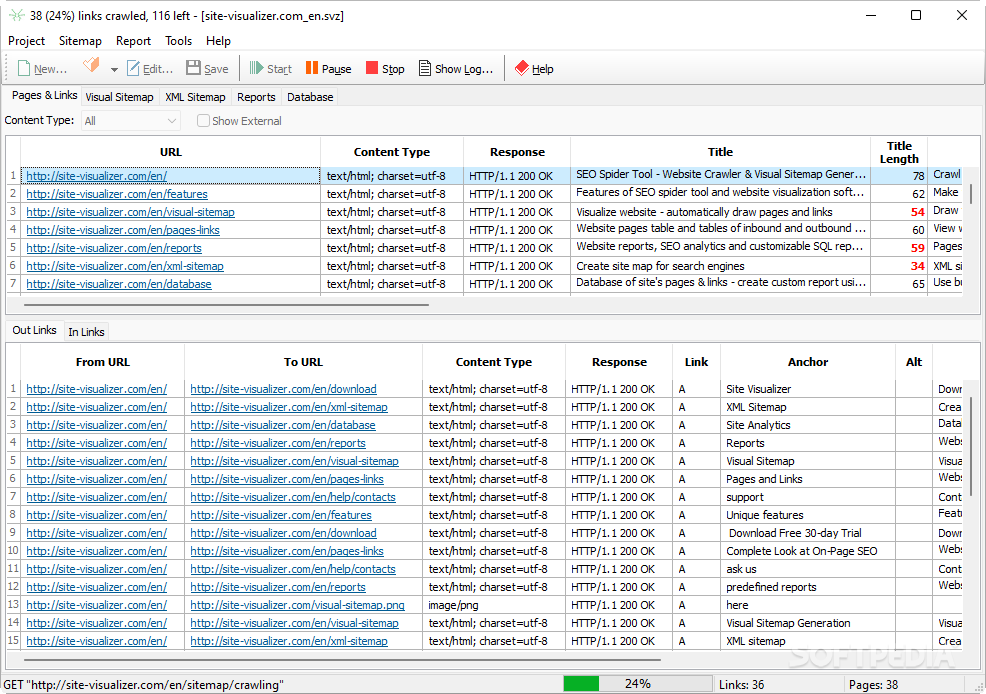Image resolution: width=986 pixels, height=694 pixels.
Task: Open the /en/features link in pages table
Action: click(117, 194)
